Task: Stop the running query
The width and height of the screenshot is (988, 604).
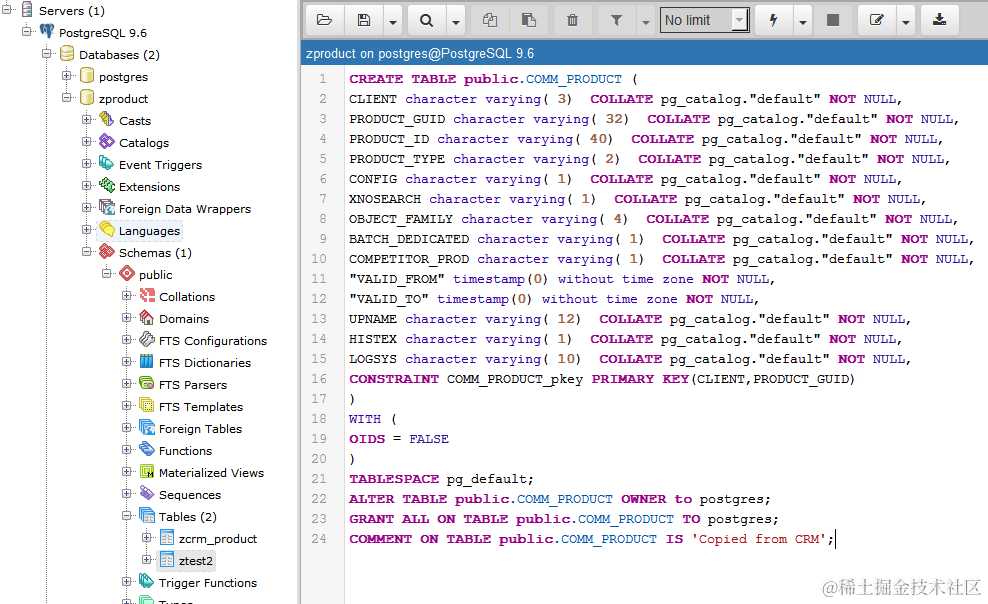Action: [833, 19]
